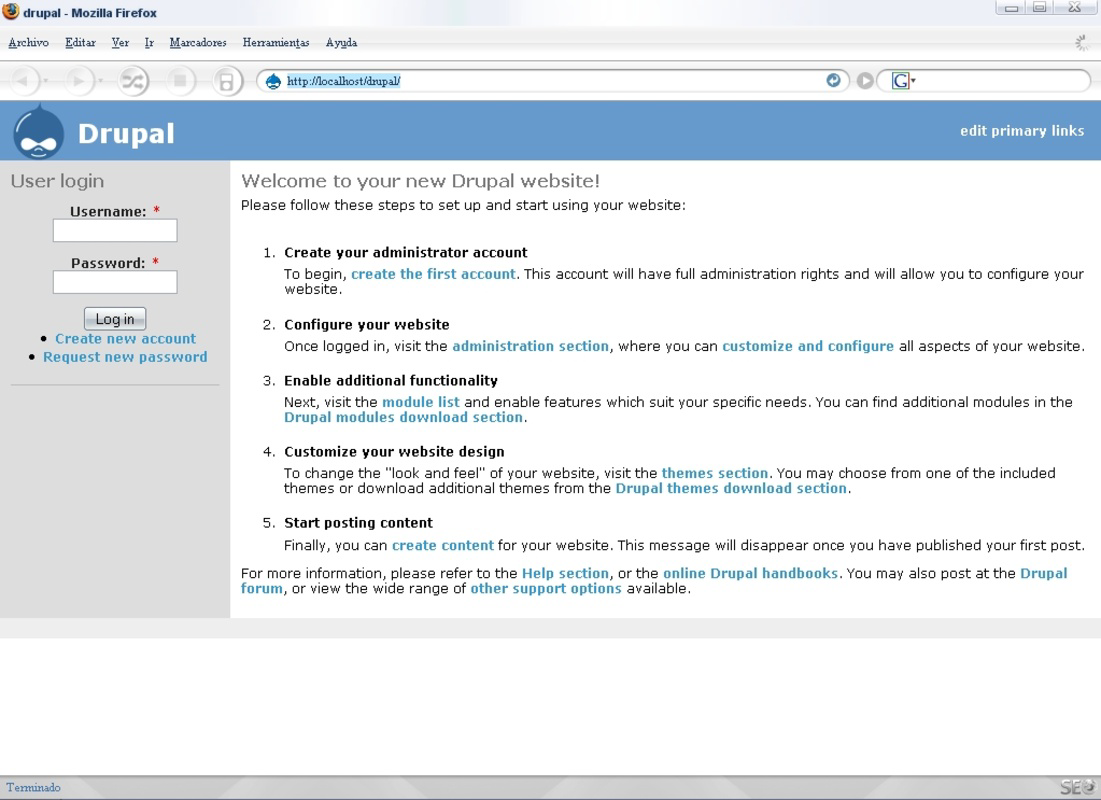Open the customize and configure link
Viewport: 1101px width, 800px height.
(808, 346)
